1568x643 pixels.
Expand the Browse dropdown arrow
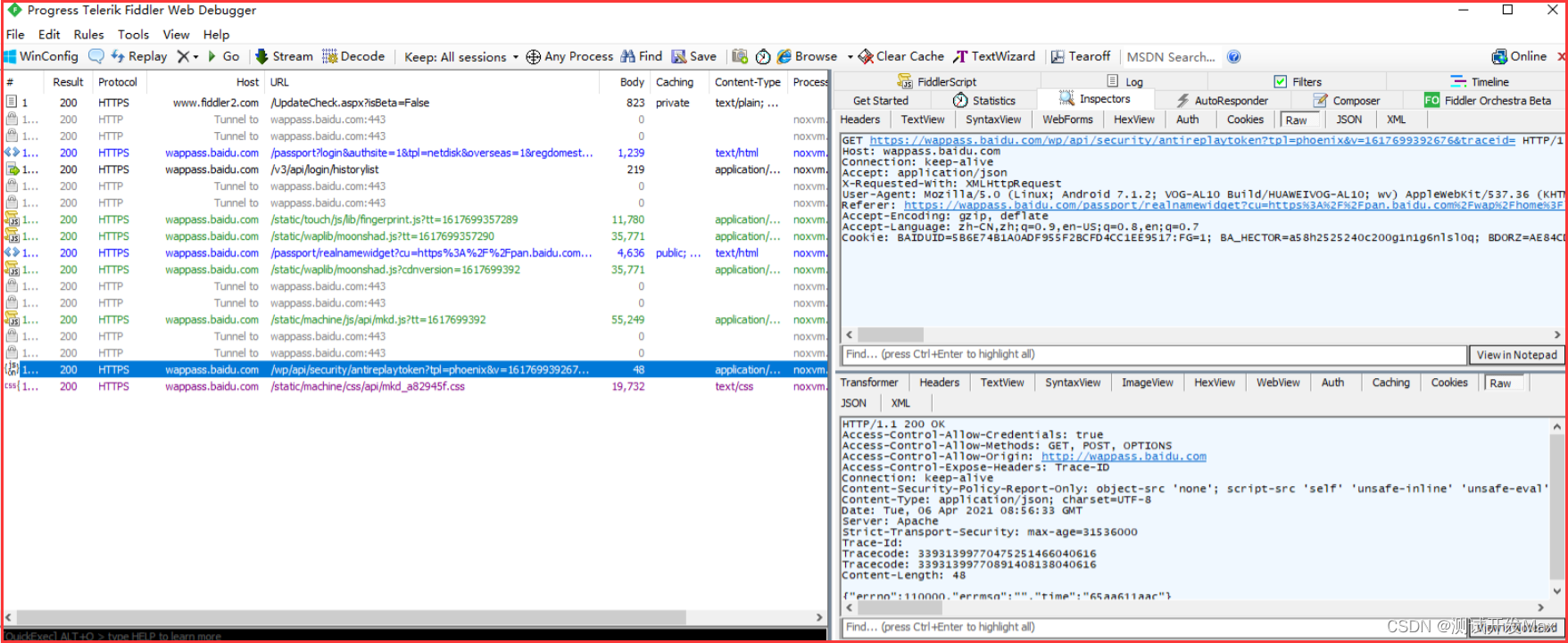point(850,56)
